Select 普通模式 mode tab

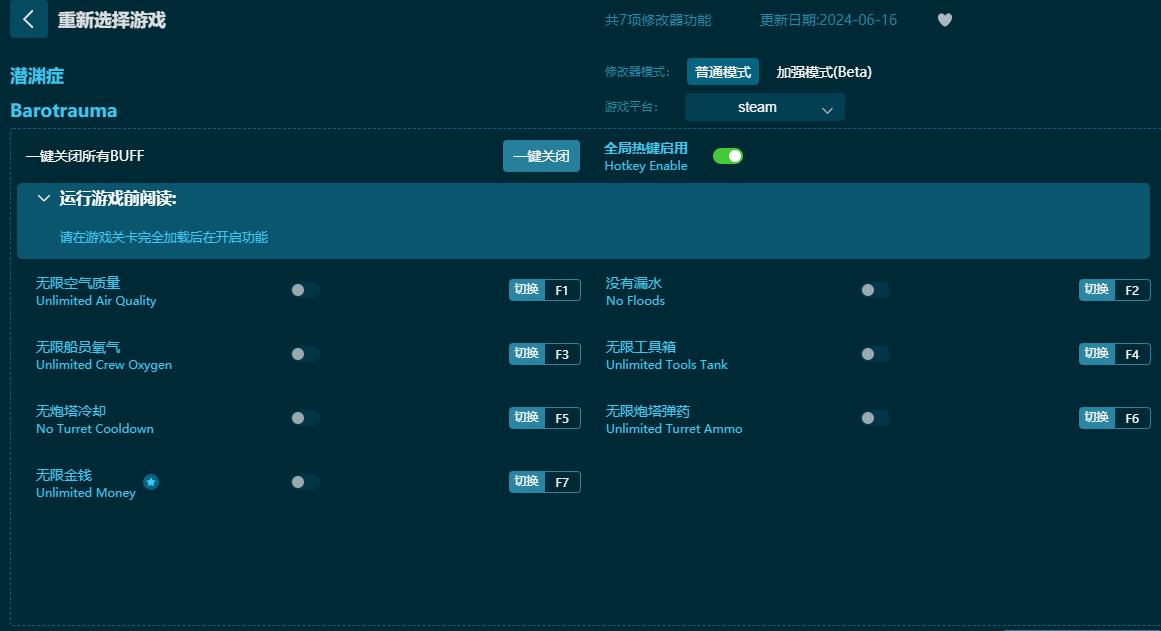723,72
